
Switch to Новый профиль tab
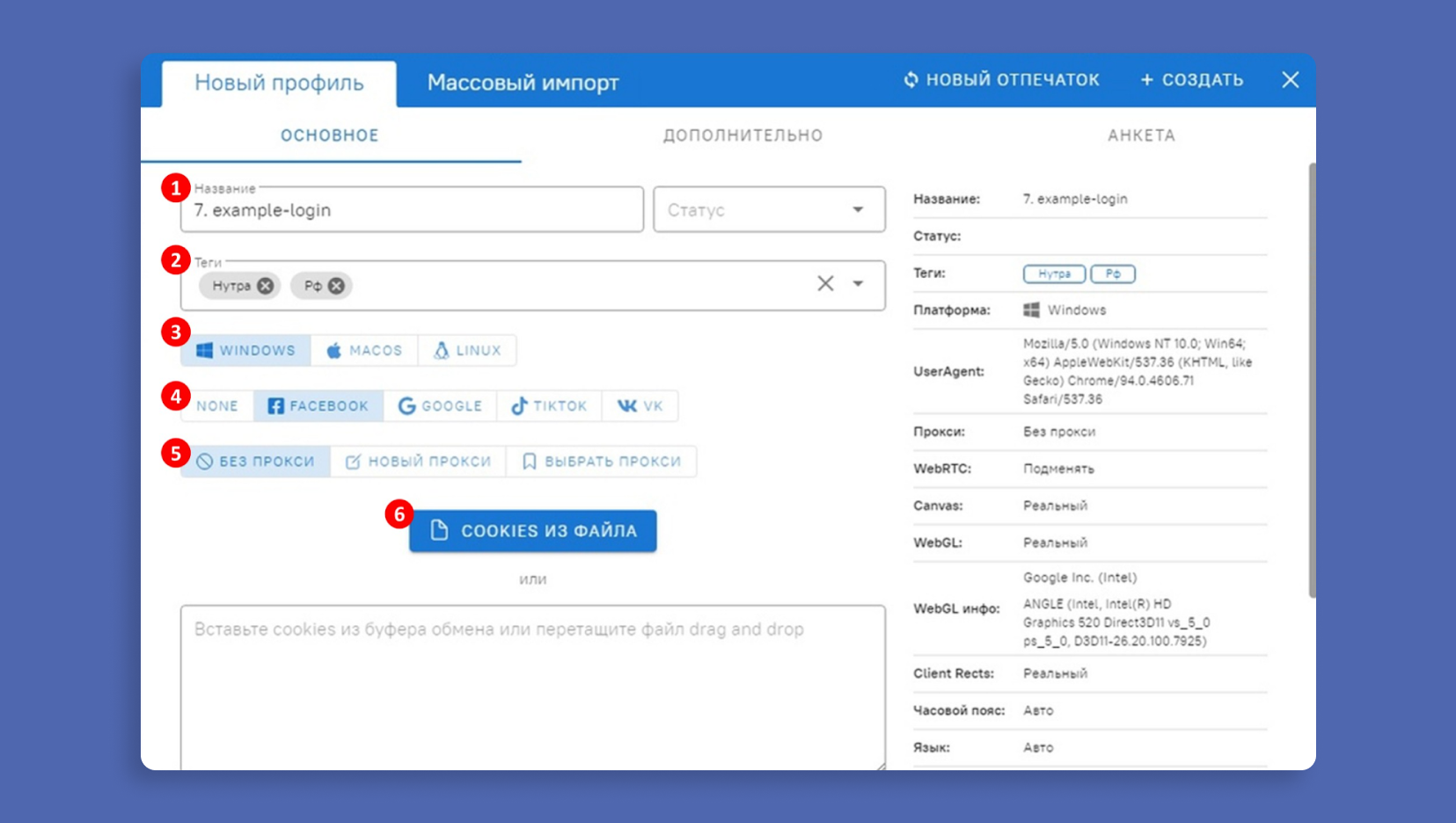279,83
